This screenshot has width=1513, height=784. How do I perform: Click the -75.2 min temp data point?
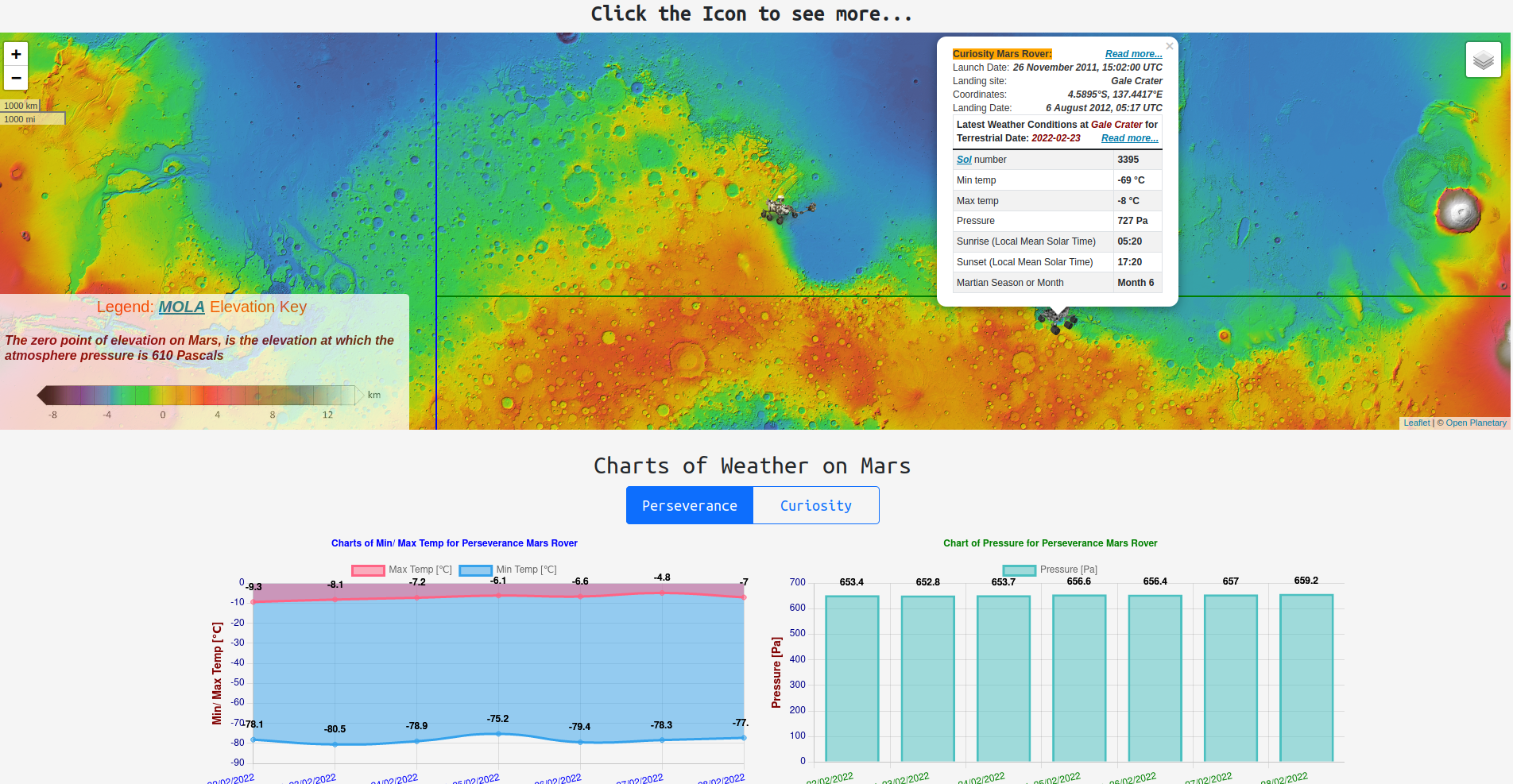tap(498, 734)
